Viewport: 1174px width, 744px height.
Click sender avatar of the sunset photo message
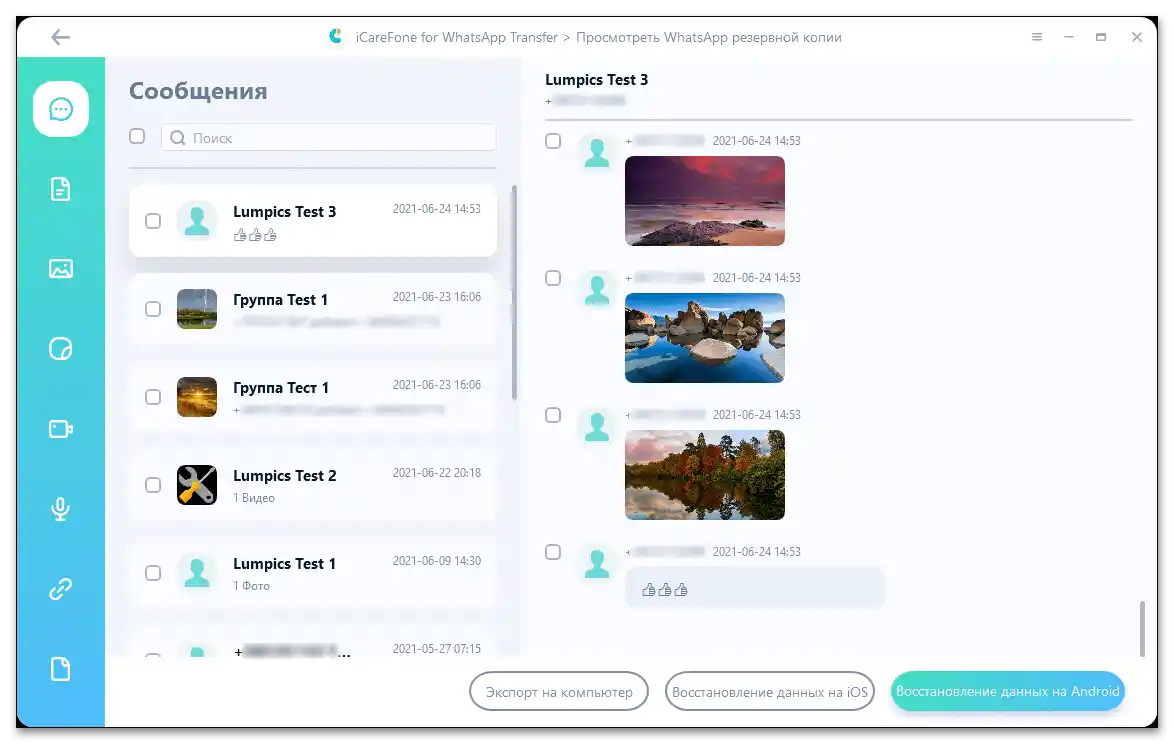pyautogui.click(x=597, y=153)
